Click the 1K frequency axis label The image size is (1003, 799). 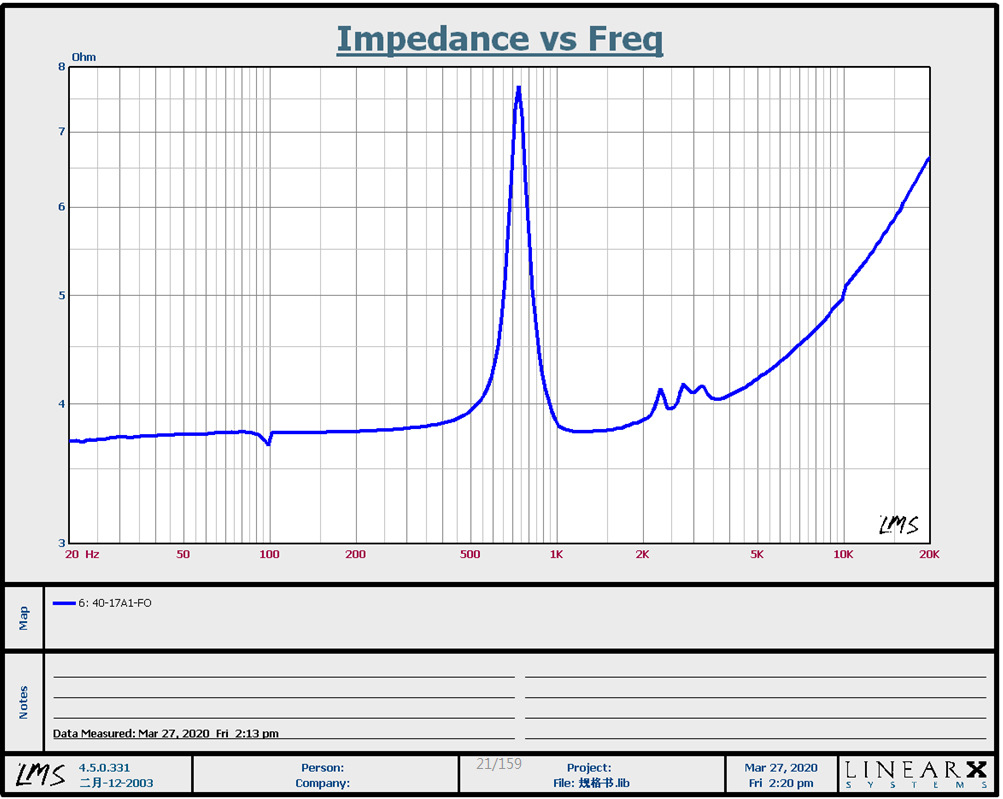(x=556, y=554)
